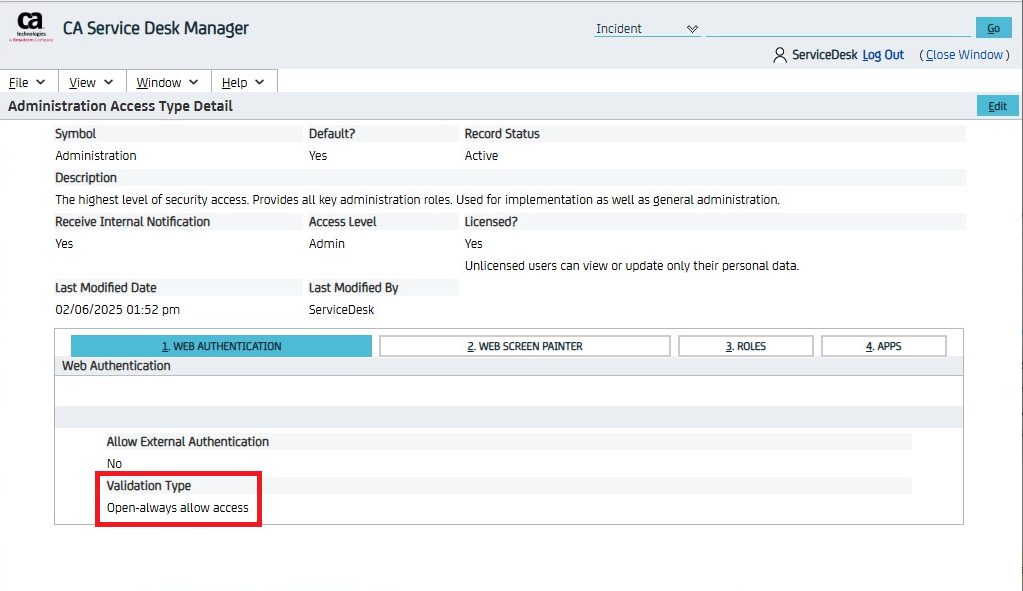
Task: Open the View menu
Action: pos(91,82)
